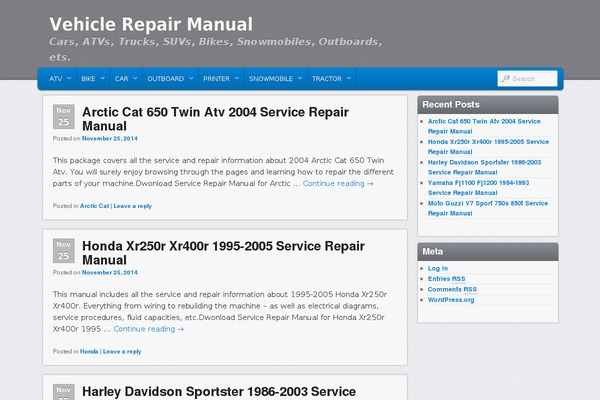Click the Recent Posts widget heading

(x=451, y=104)
